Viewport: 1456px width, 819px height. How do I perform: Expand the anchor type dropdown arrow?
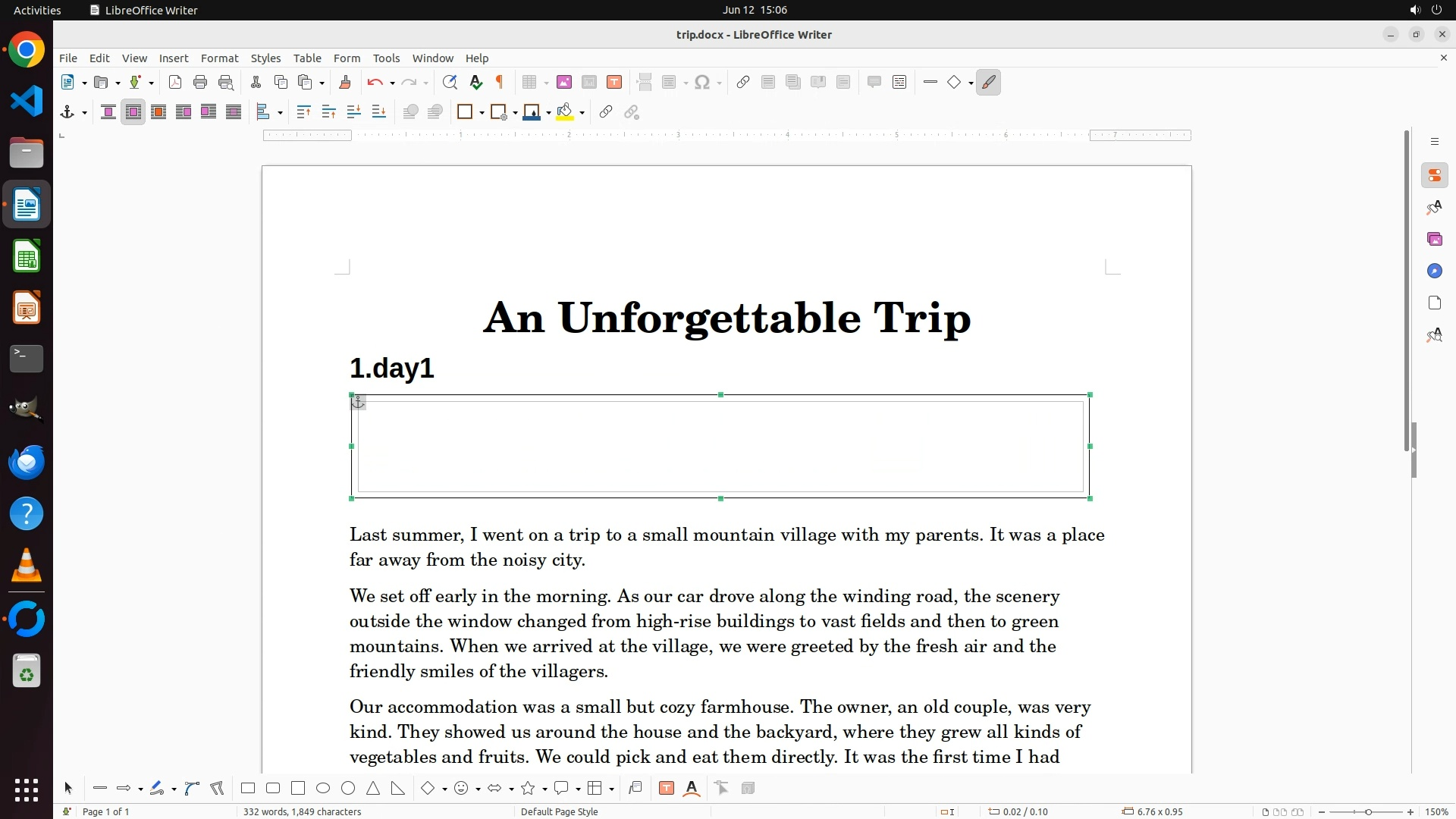pos(84,113)
